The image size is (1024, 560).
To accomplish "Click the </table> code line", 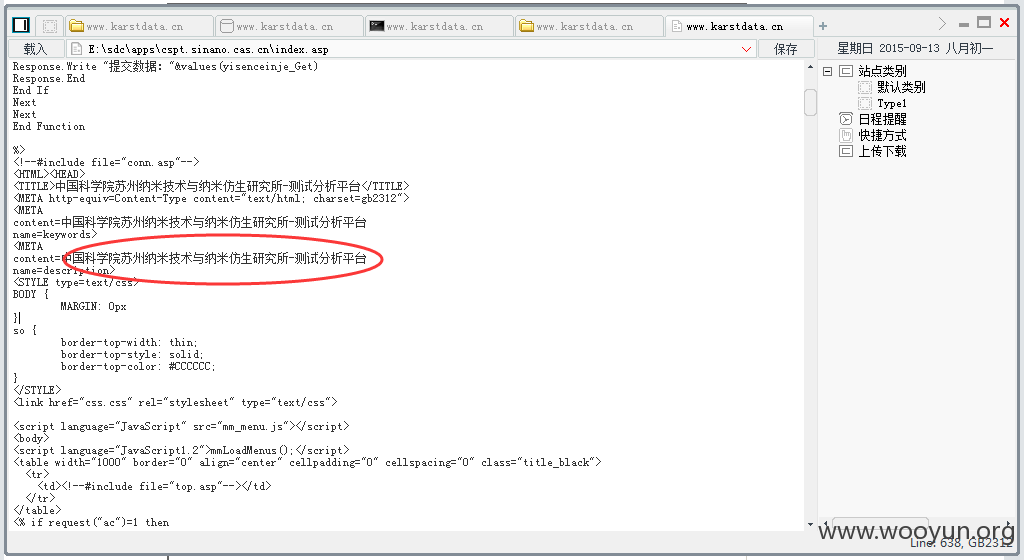I will point(37,510).
